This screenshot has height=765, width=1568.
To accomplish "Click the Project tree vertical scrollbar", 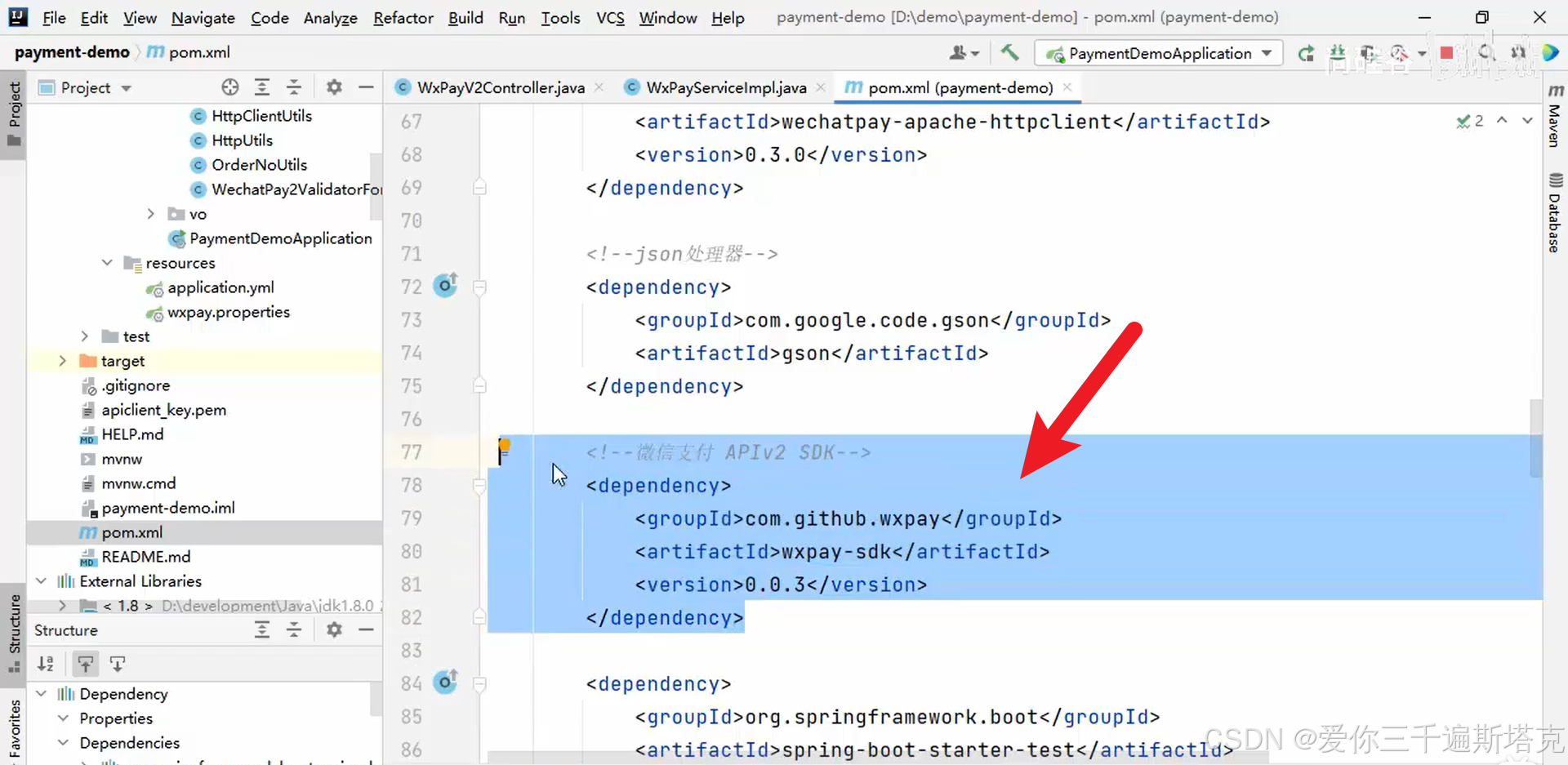I will tap(376, 186).
